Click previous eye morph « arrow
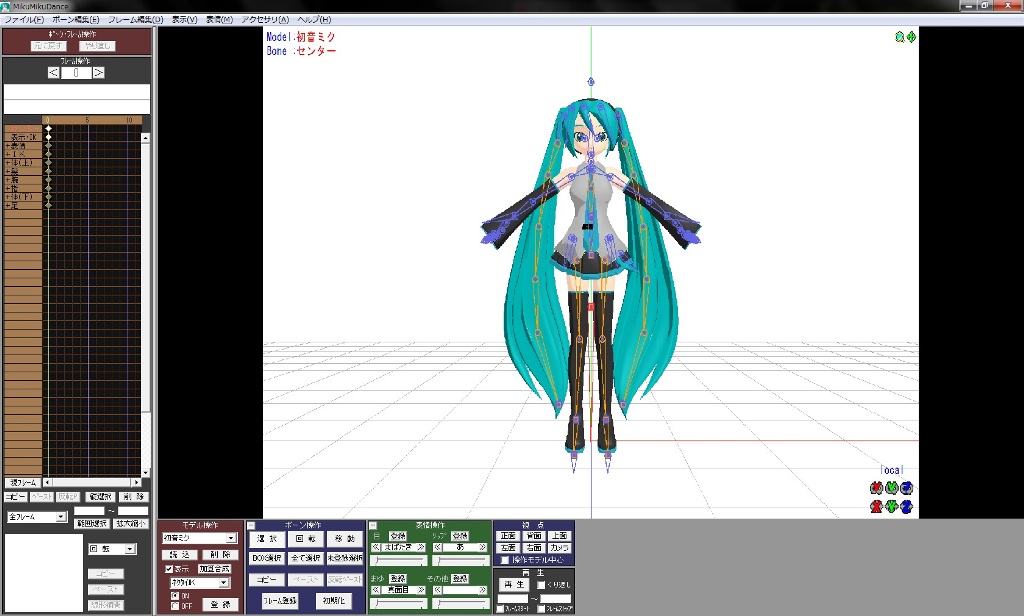 coord(376,547)
